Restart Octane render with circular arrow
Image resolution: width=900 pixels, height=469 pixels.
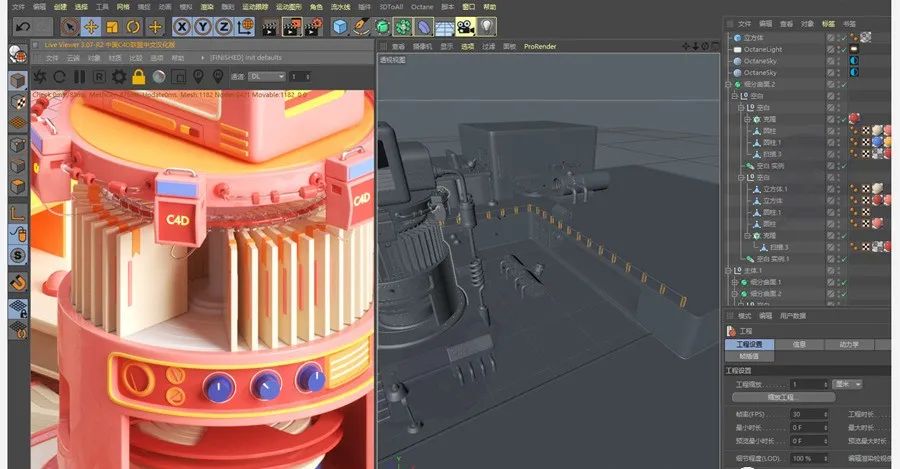(60, 76)
